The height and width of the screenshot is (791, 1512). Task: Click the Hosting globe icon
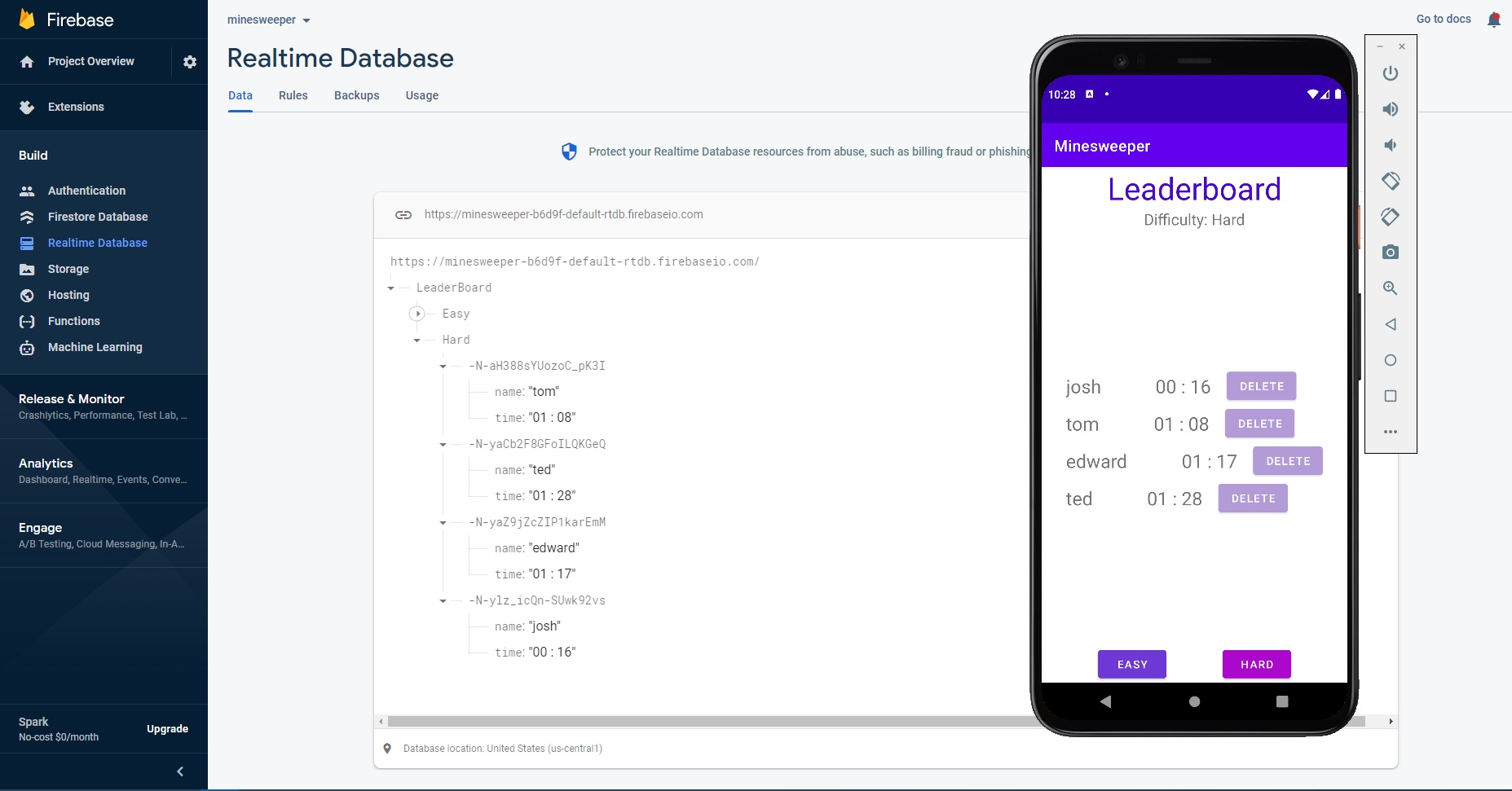pyautogui.click(x=27, y=295)
